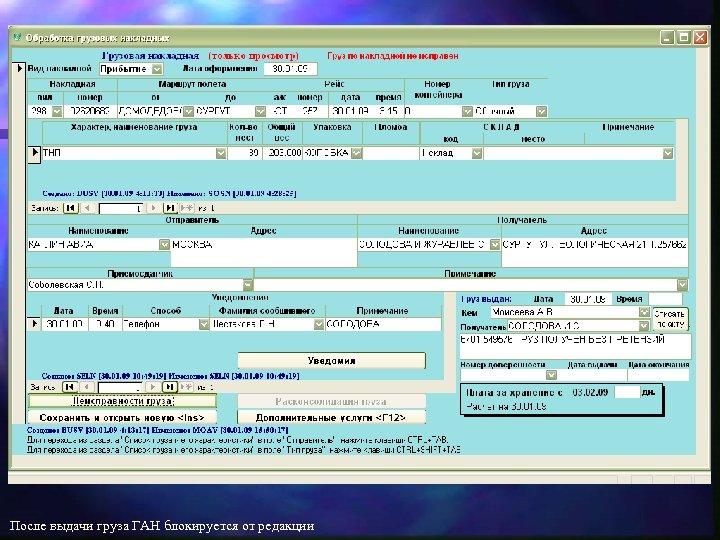Go to previous record in cargo list navigator
This screenshot has width=720, height=540.
pyautogui.click(x=87, y=208)
